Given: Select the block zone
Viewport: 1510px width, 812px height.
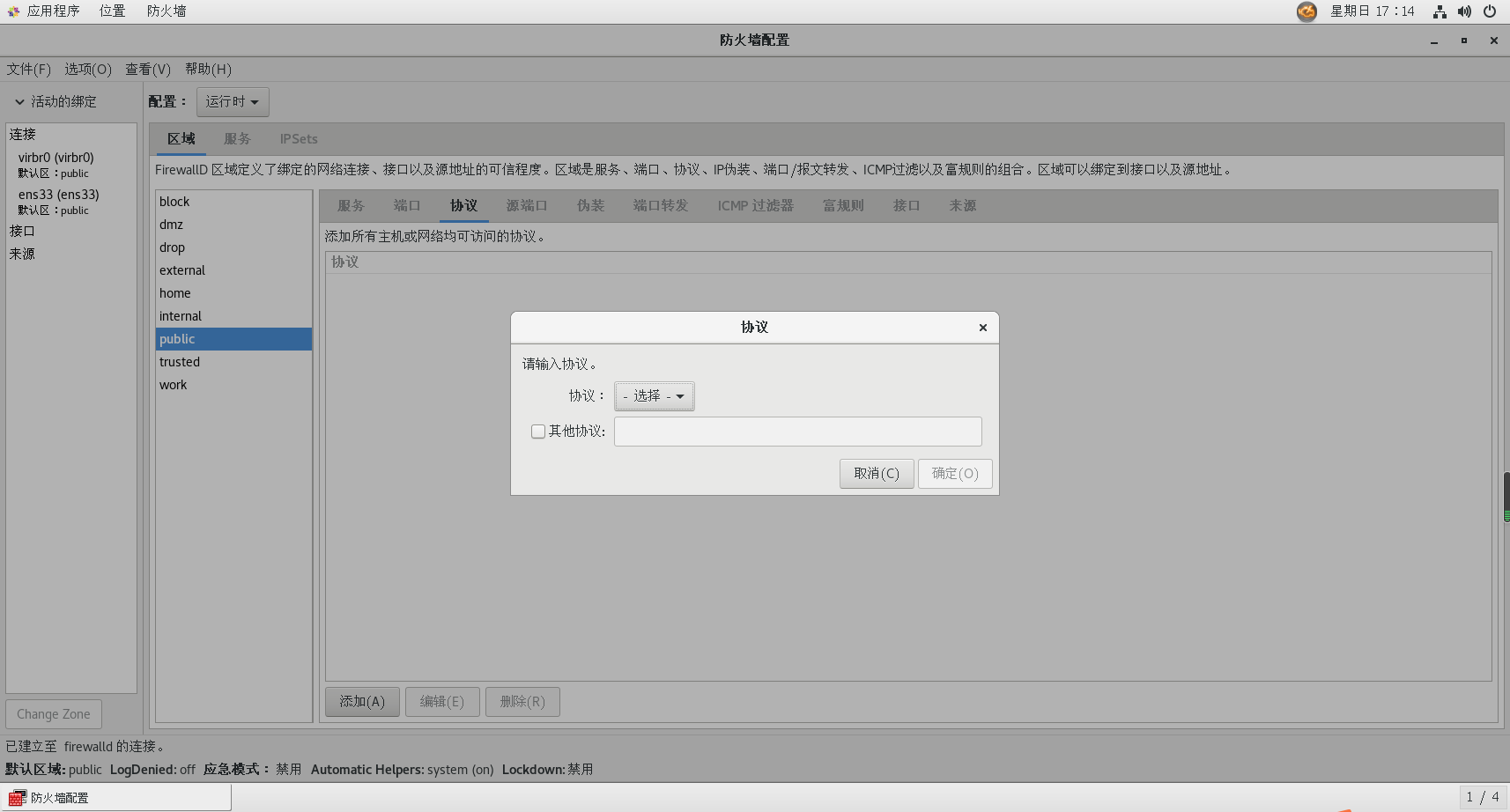Looking at the screenshot, I should click(x=233, y=202).
